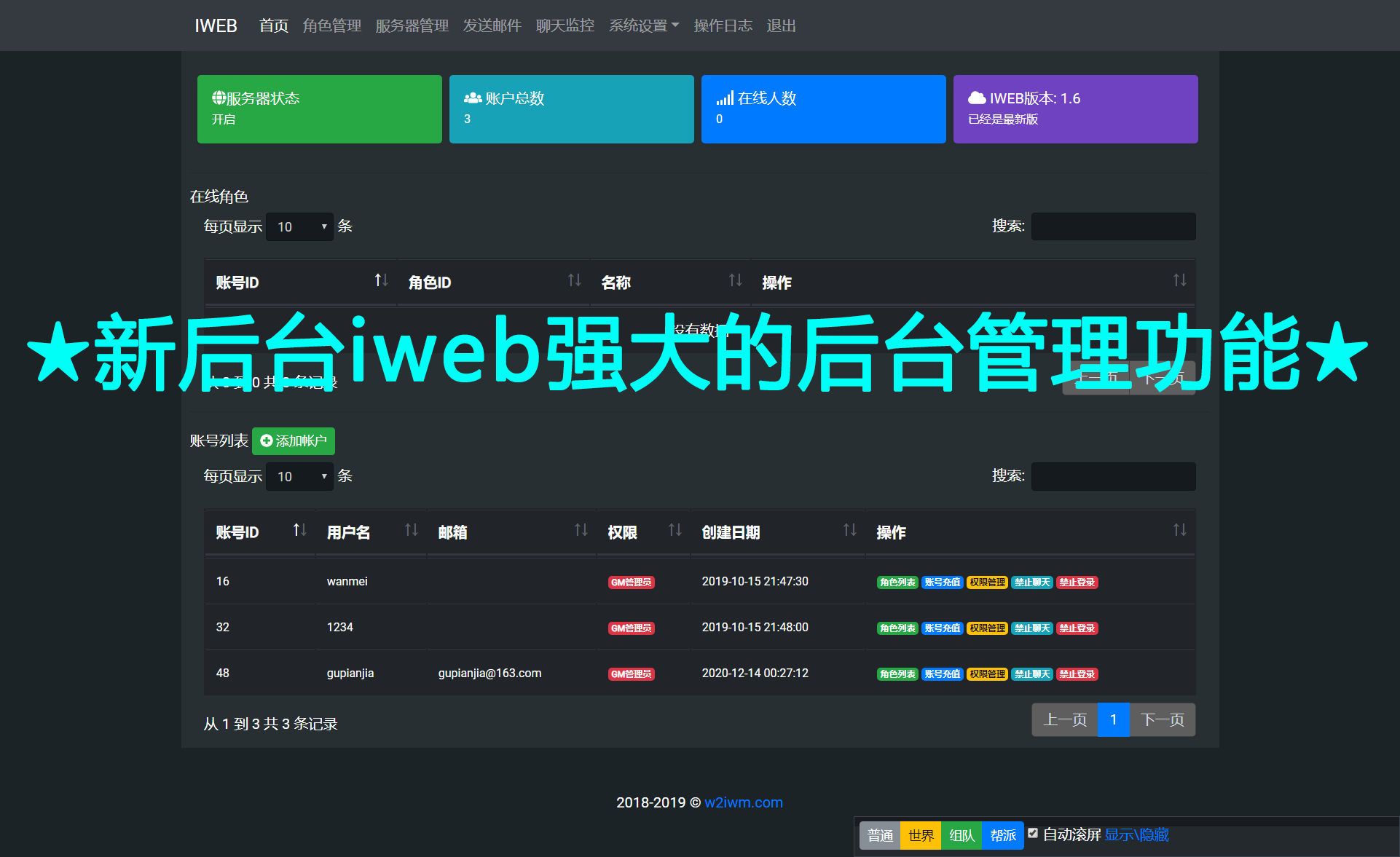Click the signal bars icon for online count
The height and width of the screenshot is (857, 1400).
(724, 98)
